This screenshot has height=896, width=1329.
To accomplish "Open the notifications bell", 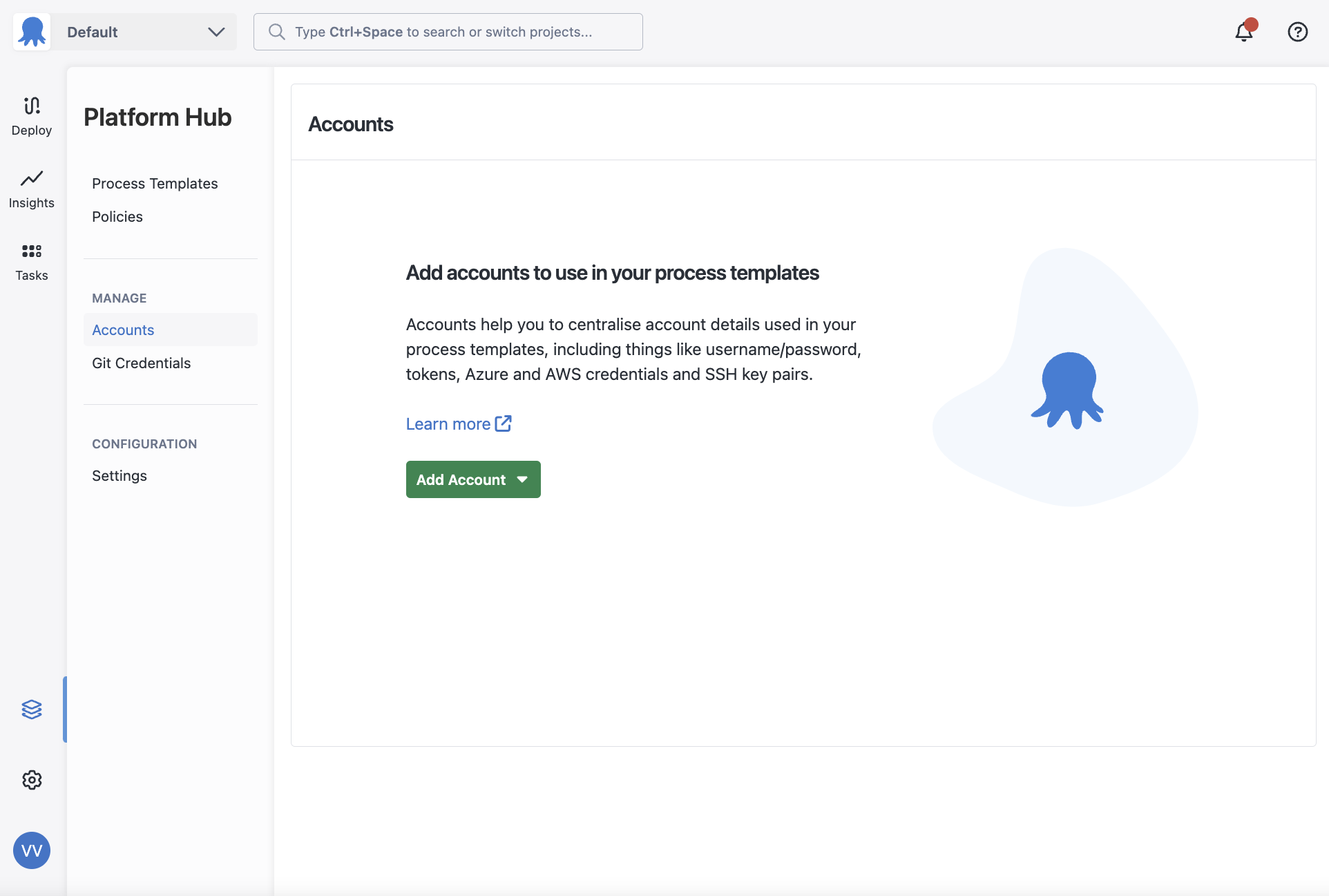I will click(x=1244, y=32).
